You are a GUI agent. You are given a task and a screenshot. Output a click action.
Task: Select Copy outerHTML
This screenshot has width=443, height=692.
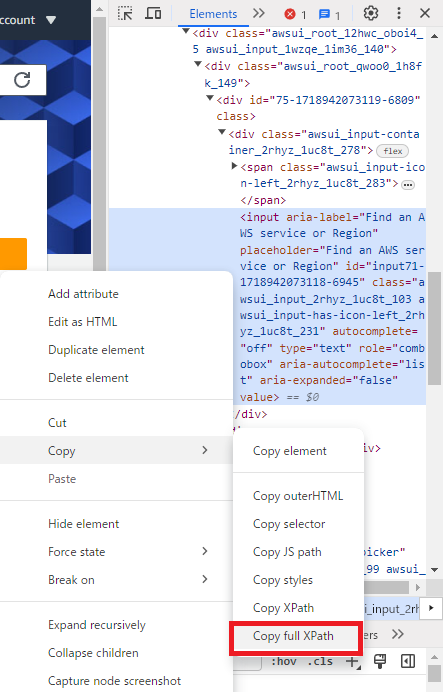pos(298,496)
